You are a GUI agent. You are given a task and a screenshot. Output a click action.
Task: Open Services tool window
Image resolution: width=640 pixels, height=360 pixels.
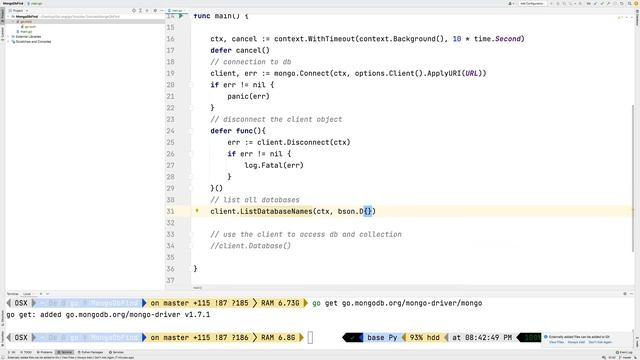click(116, 352)
